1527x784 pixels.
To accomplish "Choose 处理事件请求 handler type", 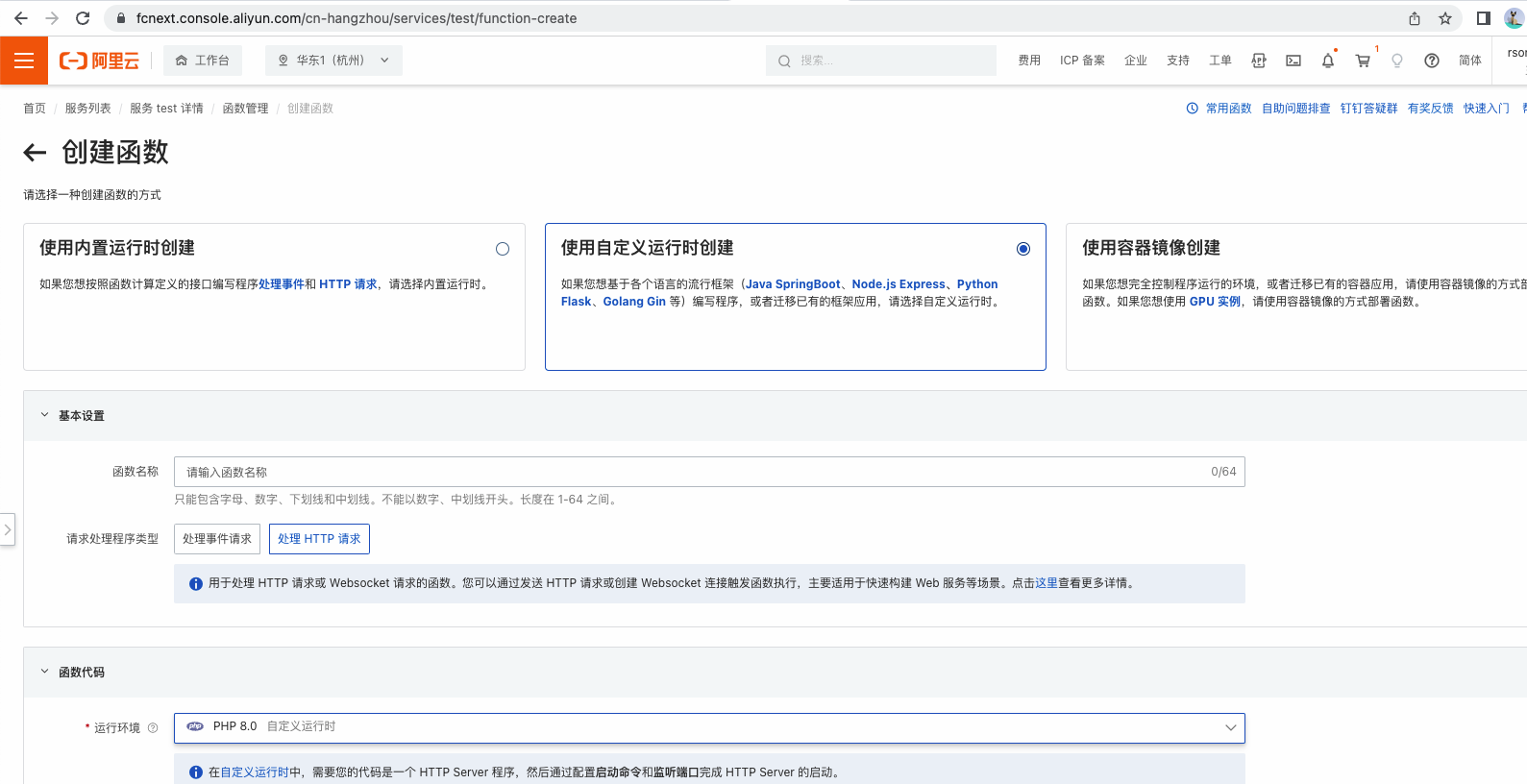I will click(x=217, y=539).
